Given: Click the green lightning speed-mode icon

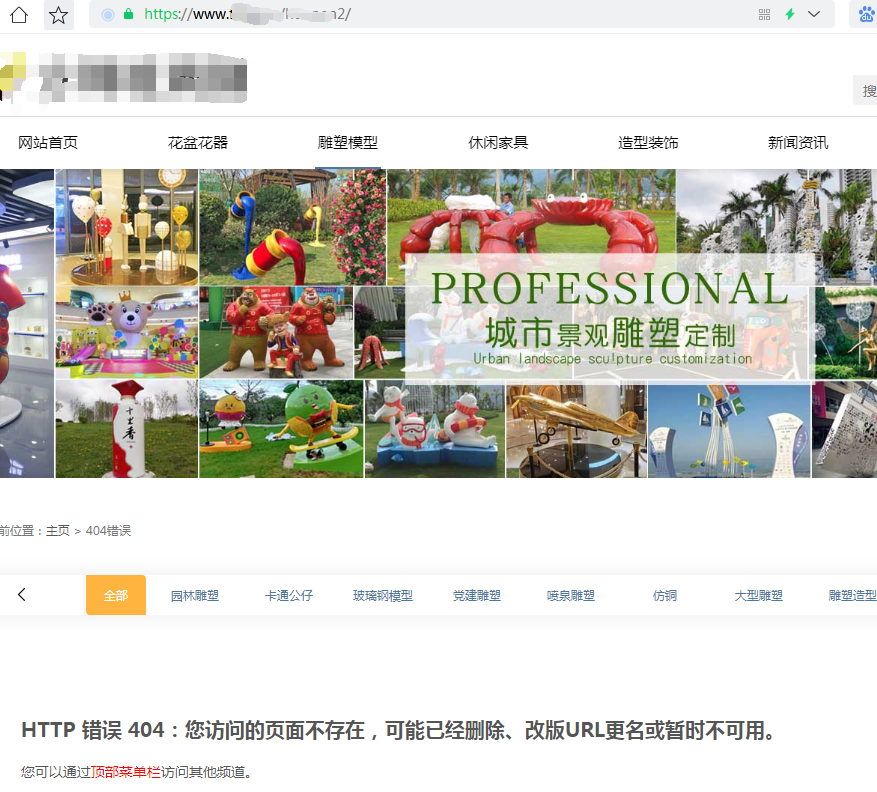Looking at the screenshot, I should [790, 15].
